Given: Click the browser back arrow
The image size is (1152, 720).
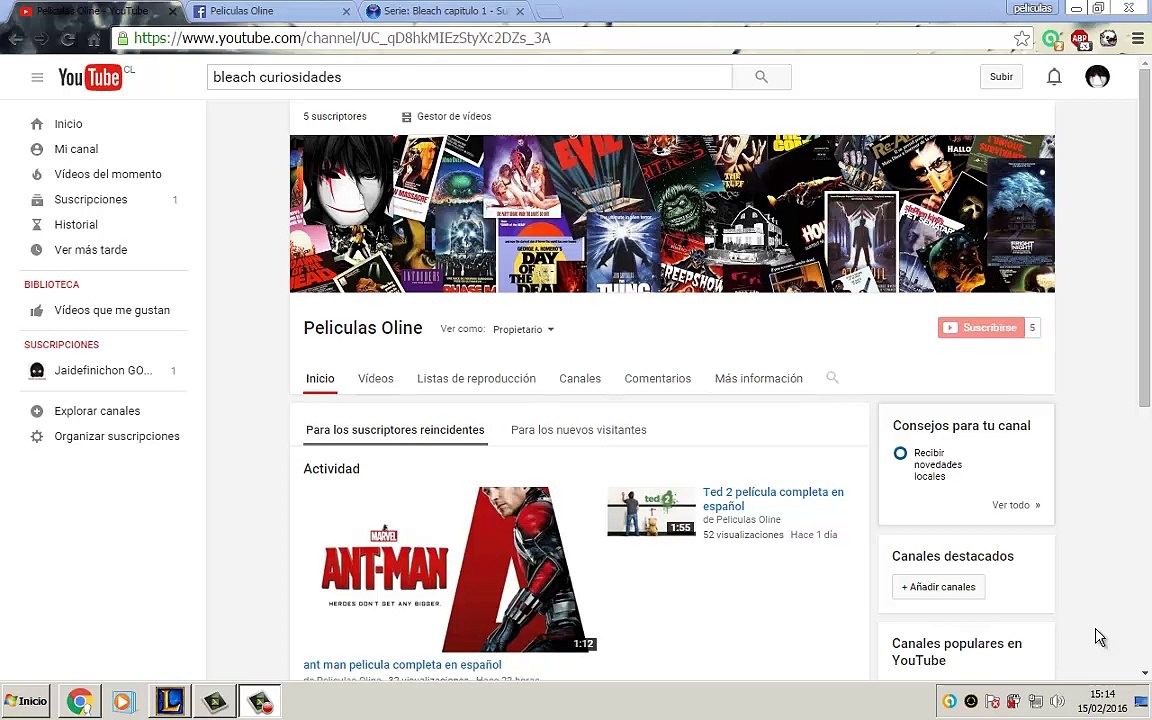Looking at the screenshot, I should pos(16,39).
